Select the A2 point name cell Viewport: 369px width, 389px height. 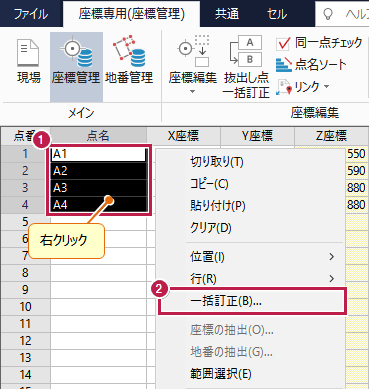click(x=99, y=171)
